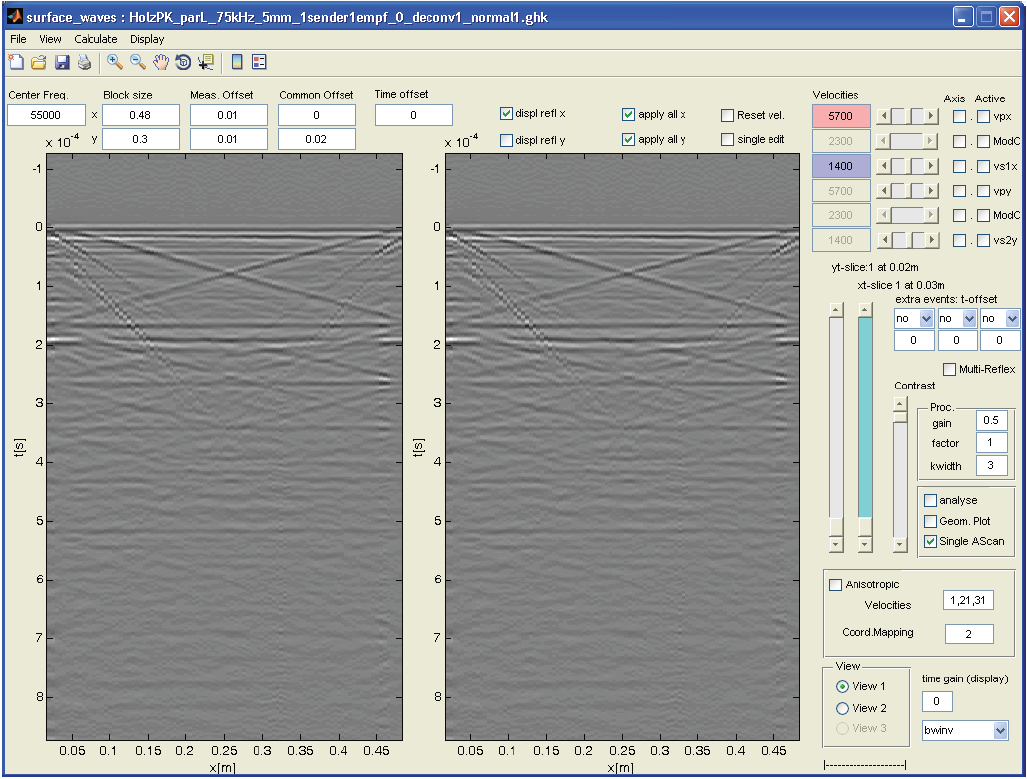
Task: Open file with the folder toolbar icon
Action: tap(39, 62)
